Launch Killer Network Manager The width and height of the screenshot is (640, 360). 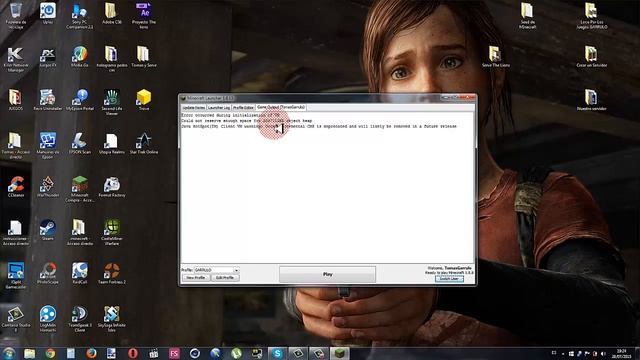16,60
